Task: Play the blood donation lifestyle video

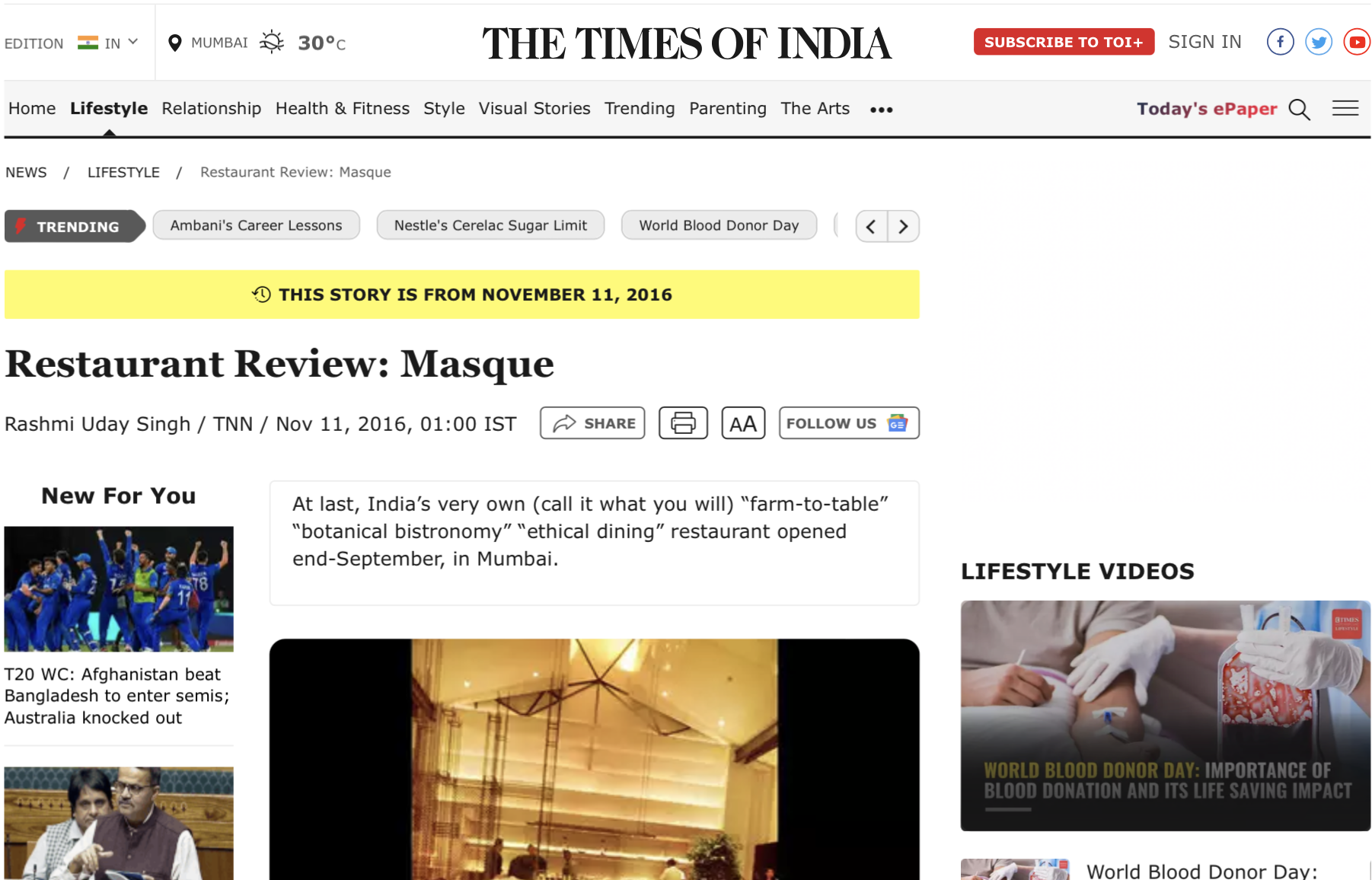Action: 1165,716
